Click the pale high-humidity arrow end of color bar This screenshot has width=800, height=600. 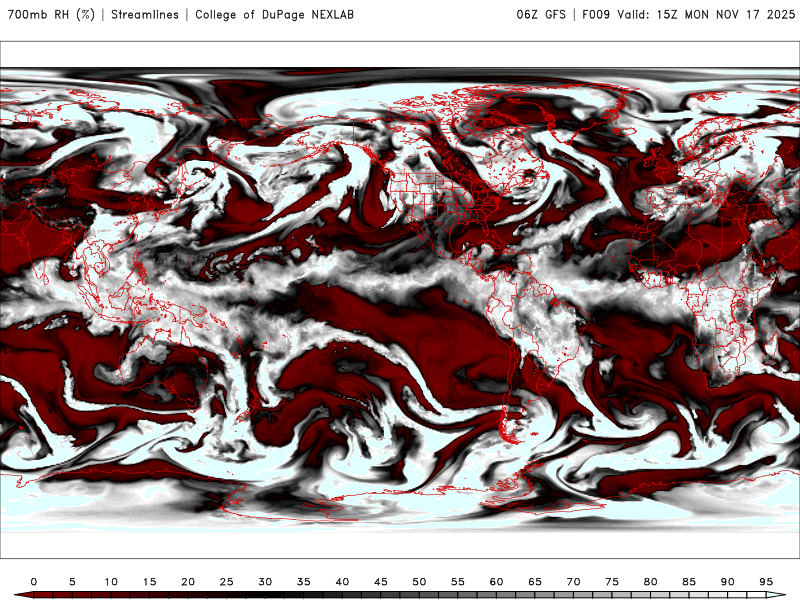tap(777, 596)
